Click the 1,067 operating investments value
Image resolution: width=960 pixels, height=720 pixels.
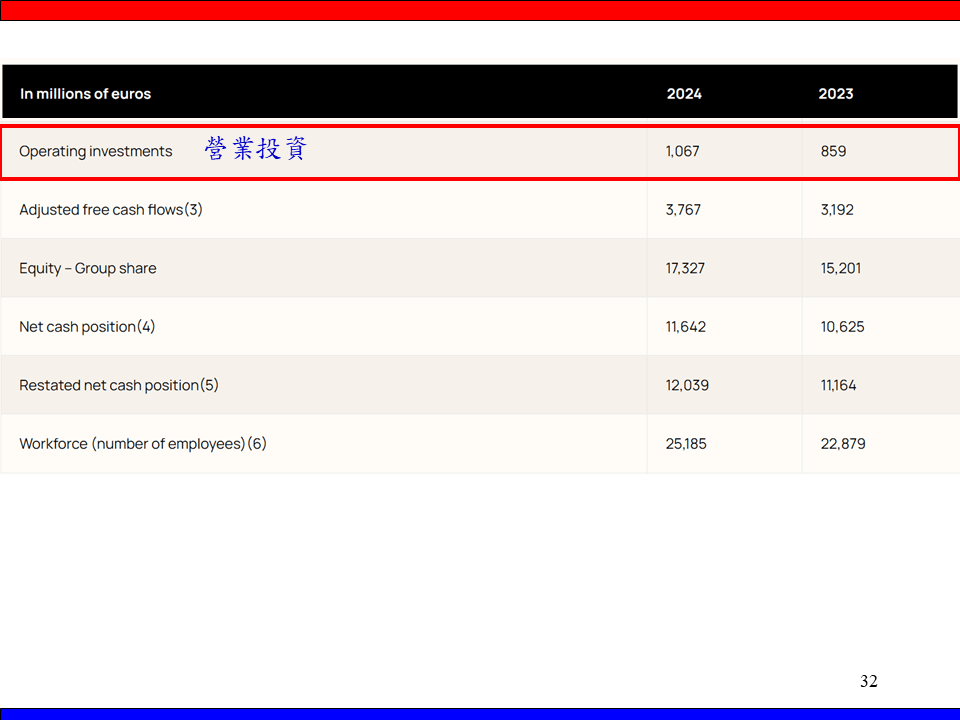pyautogui.click(x=682, y=152)
